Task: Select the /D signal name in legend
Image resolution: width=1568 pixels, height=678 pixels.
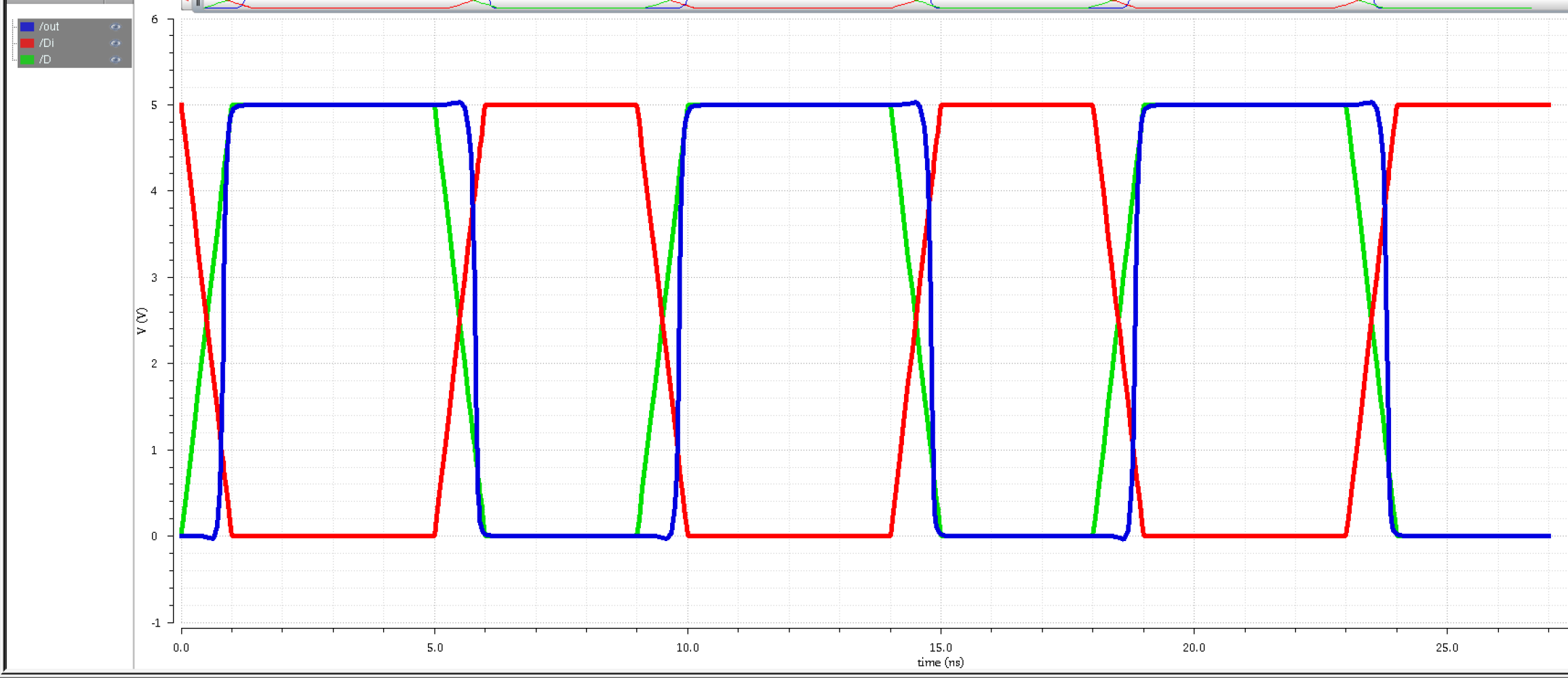Action: click(45, 60)
